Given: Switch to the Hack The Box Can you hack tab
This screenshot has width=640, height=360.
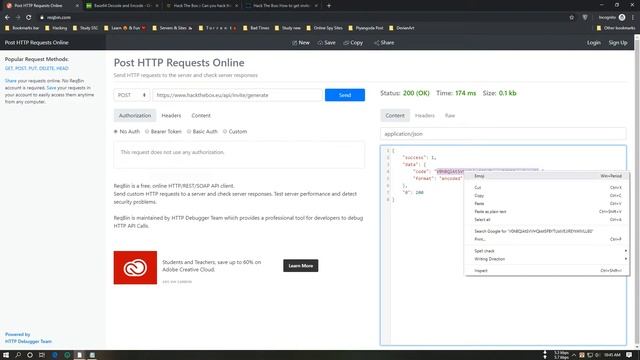Looking at the screenshot, I should [202, 6].
